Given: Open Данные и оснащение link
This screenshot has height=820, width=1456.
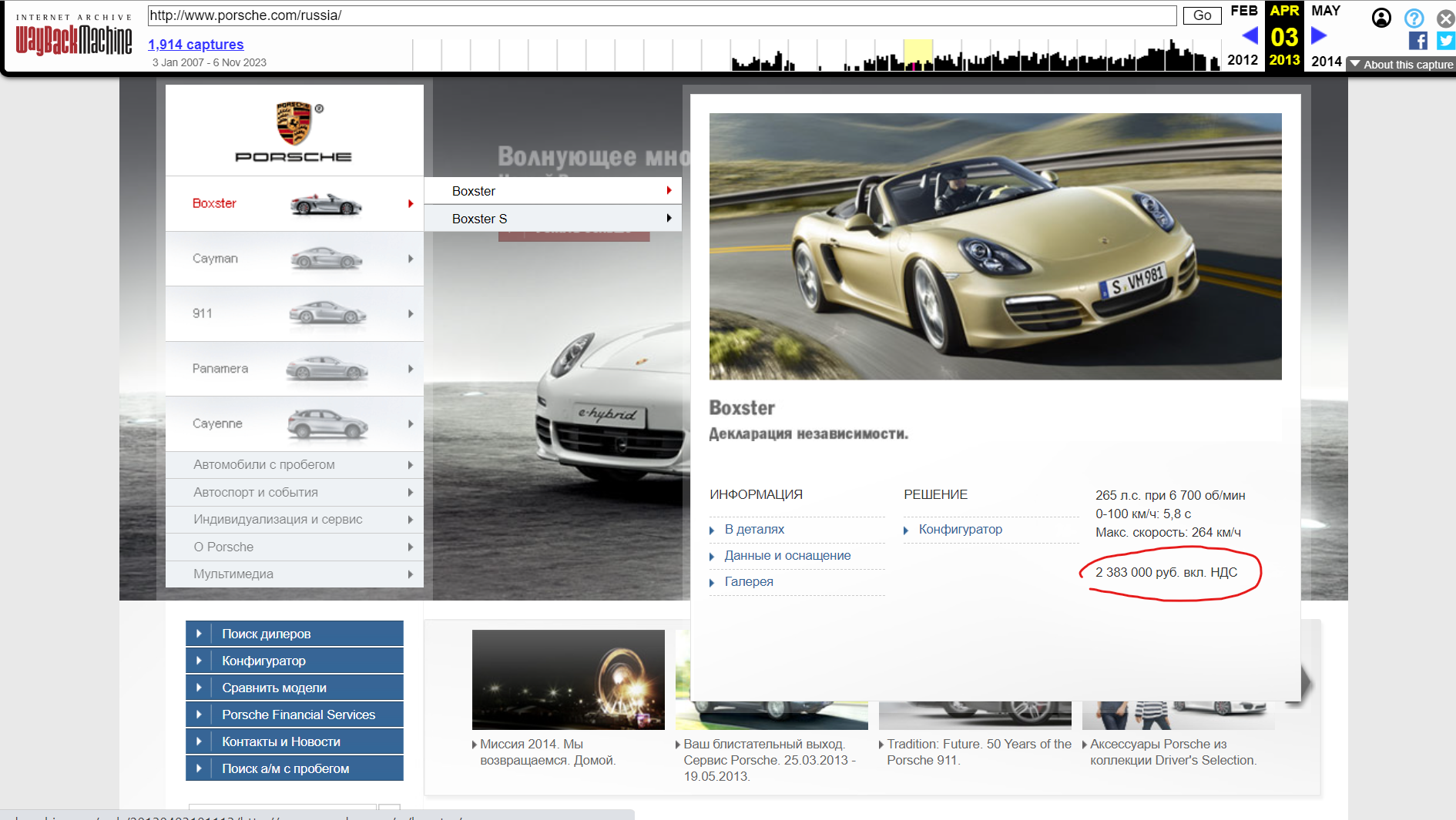Looking at the screenshot, I should point(787,556).
